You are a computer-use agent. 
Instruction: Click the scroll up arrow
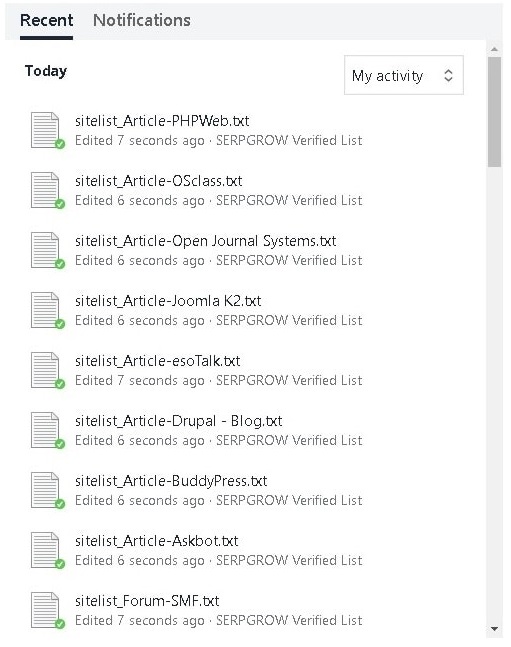[x=494, y=50]
